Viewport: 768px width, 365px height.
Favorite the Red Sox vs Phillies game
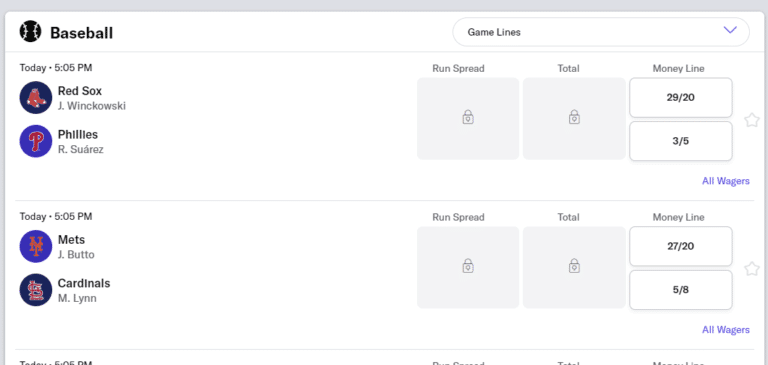coord(752,120)
